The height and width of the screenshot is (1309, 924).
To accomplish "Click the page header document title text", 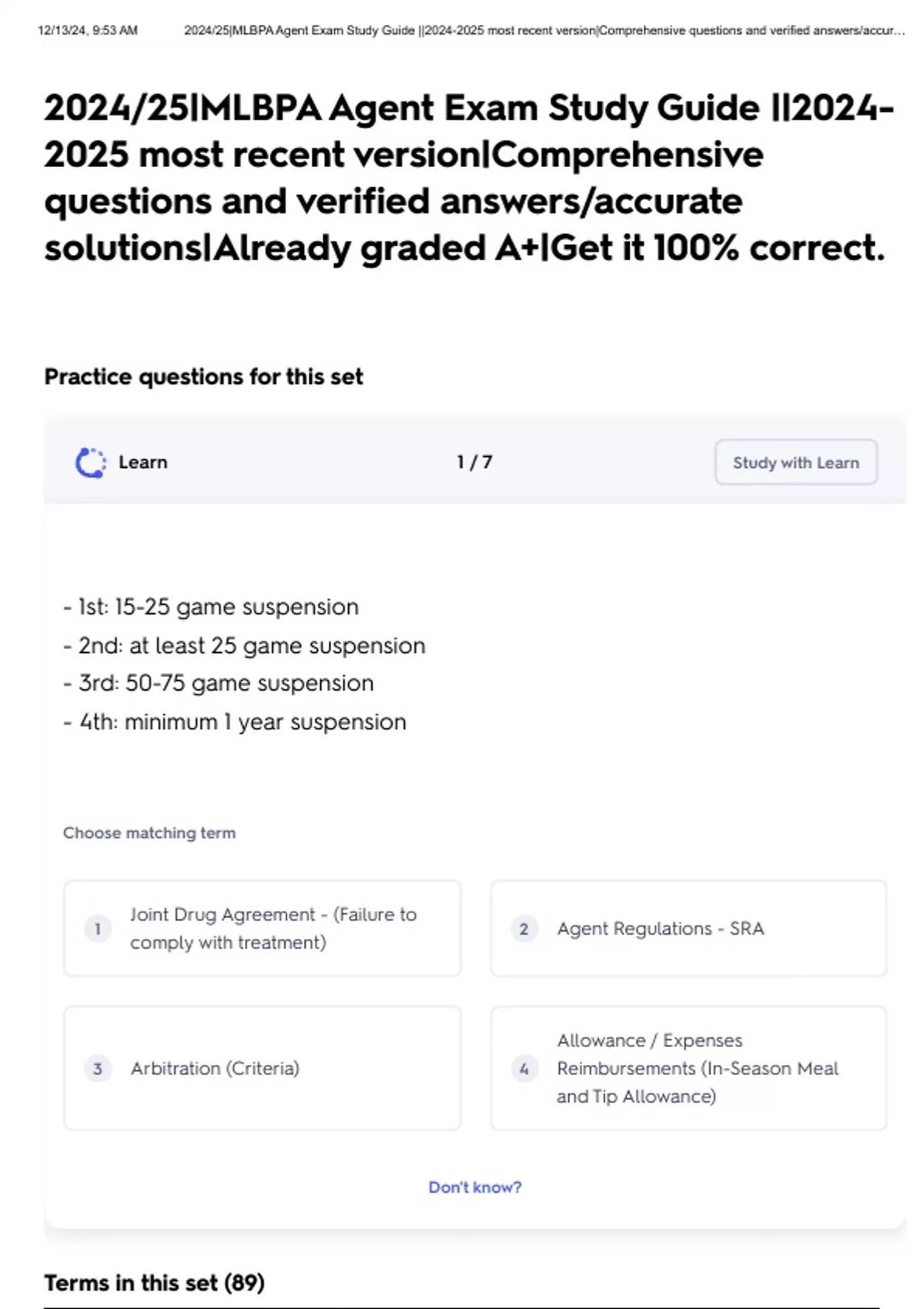I will [544, 31].
